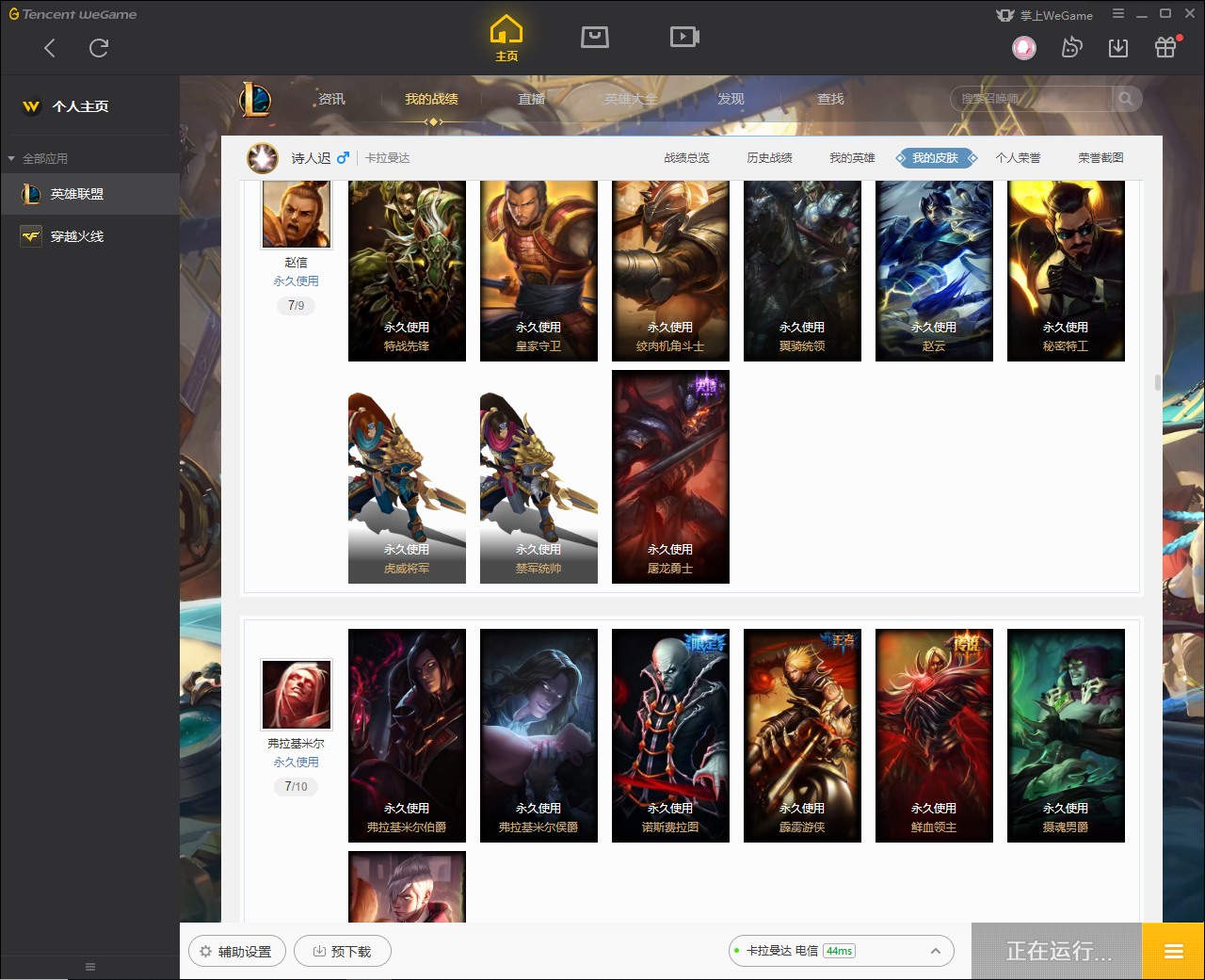The image size is (1205, 980).
Task: Click the 7/9 skin count badge
Action: pyautogui.click(x=297, y=306)
